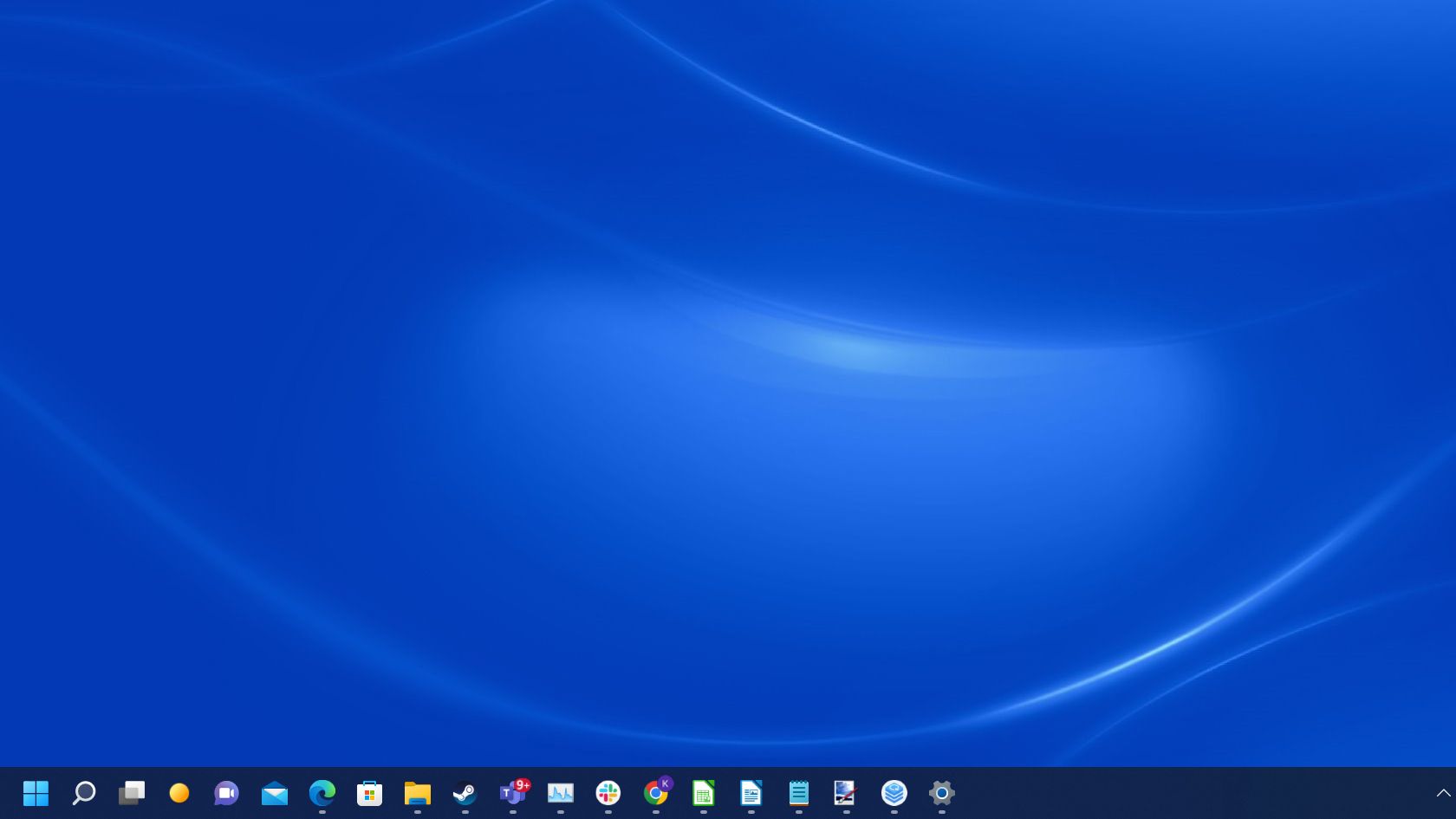Launch Google Chrome
The height and width of the screenshot is (819, 1456).
click(x=656, y=794)
